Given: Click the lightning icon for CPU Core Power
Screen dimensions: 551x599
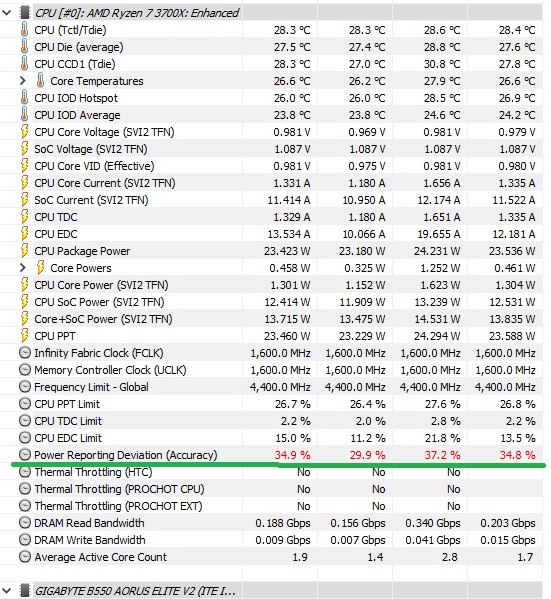Looking at the screenshot, I should click(x=24, y=285).
